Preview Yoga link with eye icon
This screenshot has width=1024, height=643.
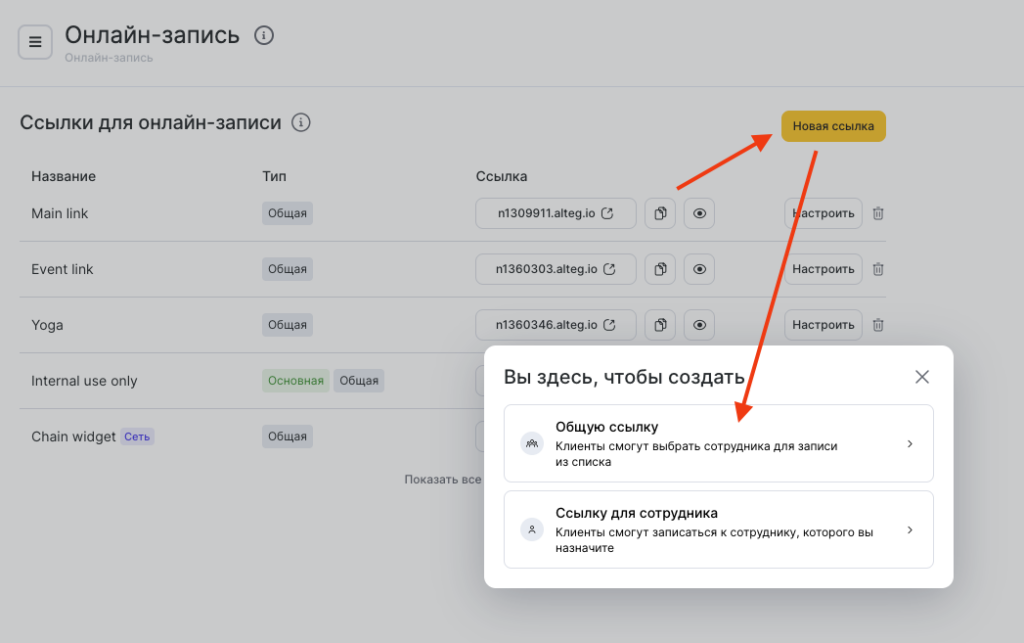pos(699,325)
